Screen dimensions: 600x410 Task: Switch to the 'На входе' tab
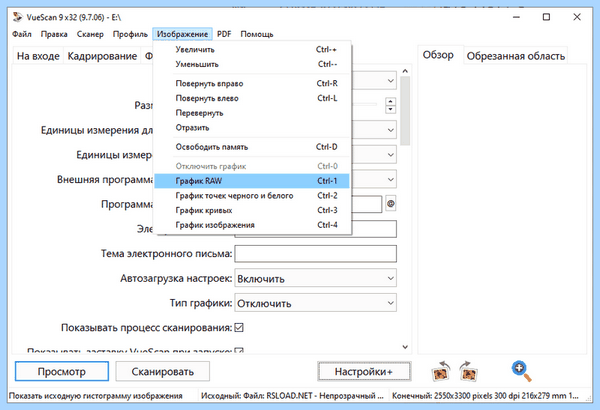coord(38,56)
